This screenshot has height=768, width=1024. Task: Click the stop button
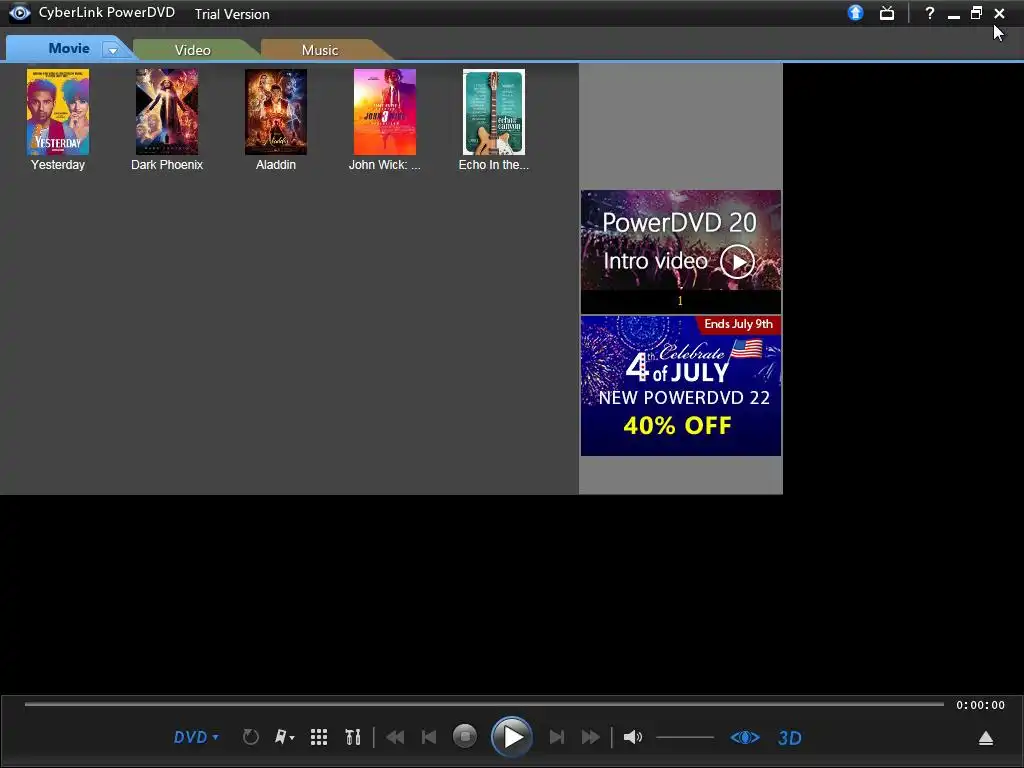click(x=465, y=737)
